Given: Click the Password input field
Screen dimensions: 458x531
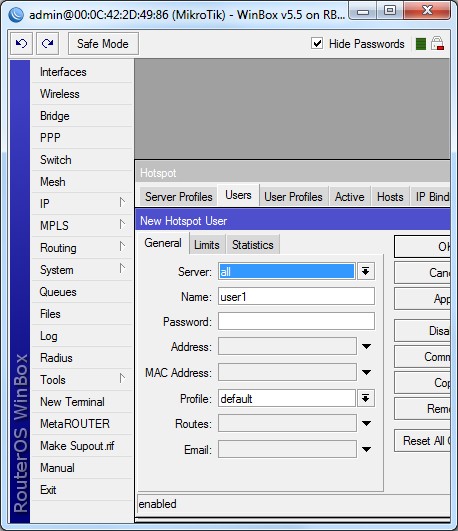Looking at the screenshot, I should (296, 321).
